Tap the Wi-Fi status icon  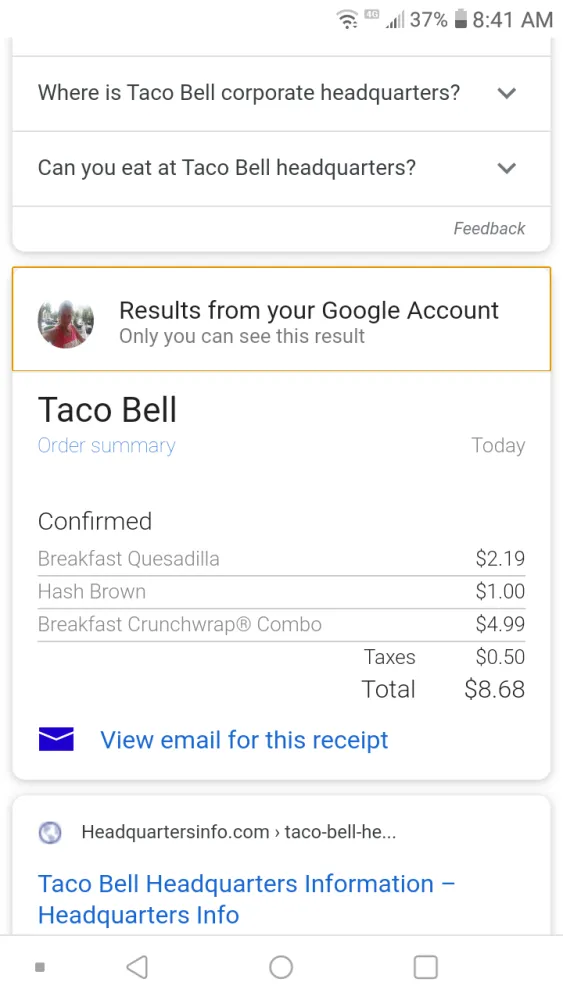point(347,20)
